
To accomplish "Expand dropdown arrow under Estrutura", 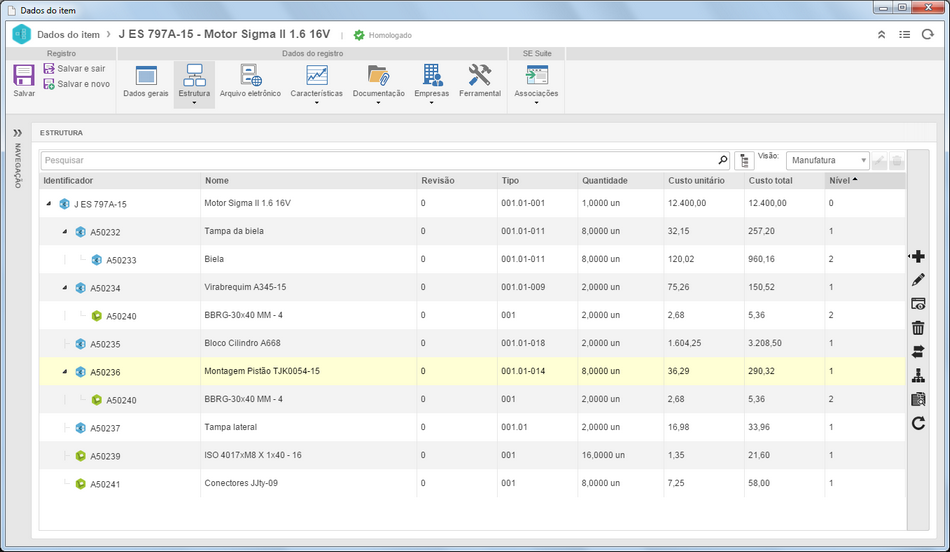I will tap(194, 103).
